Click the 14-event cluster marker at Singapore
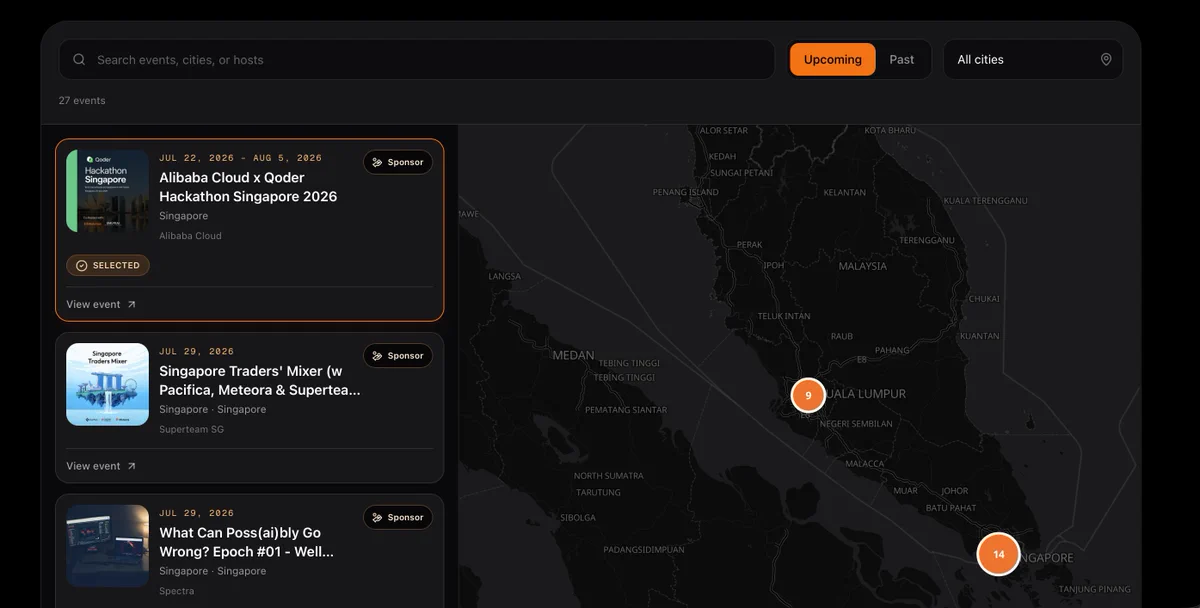The width and height of the screenshot is (1200, 608). click(x=998, y=554)
